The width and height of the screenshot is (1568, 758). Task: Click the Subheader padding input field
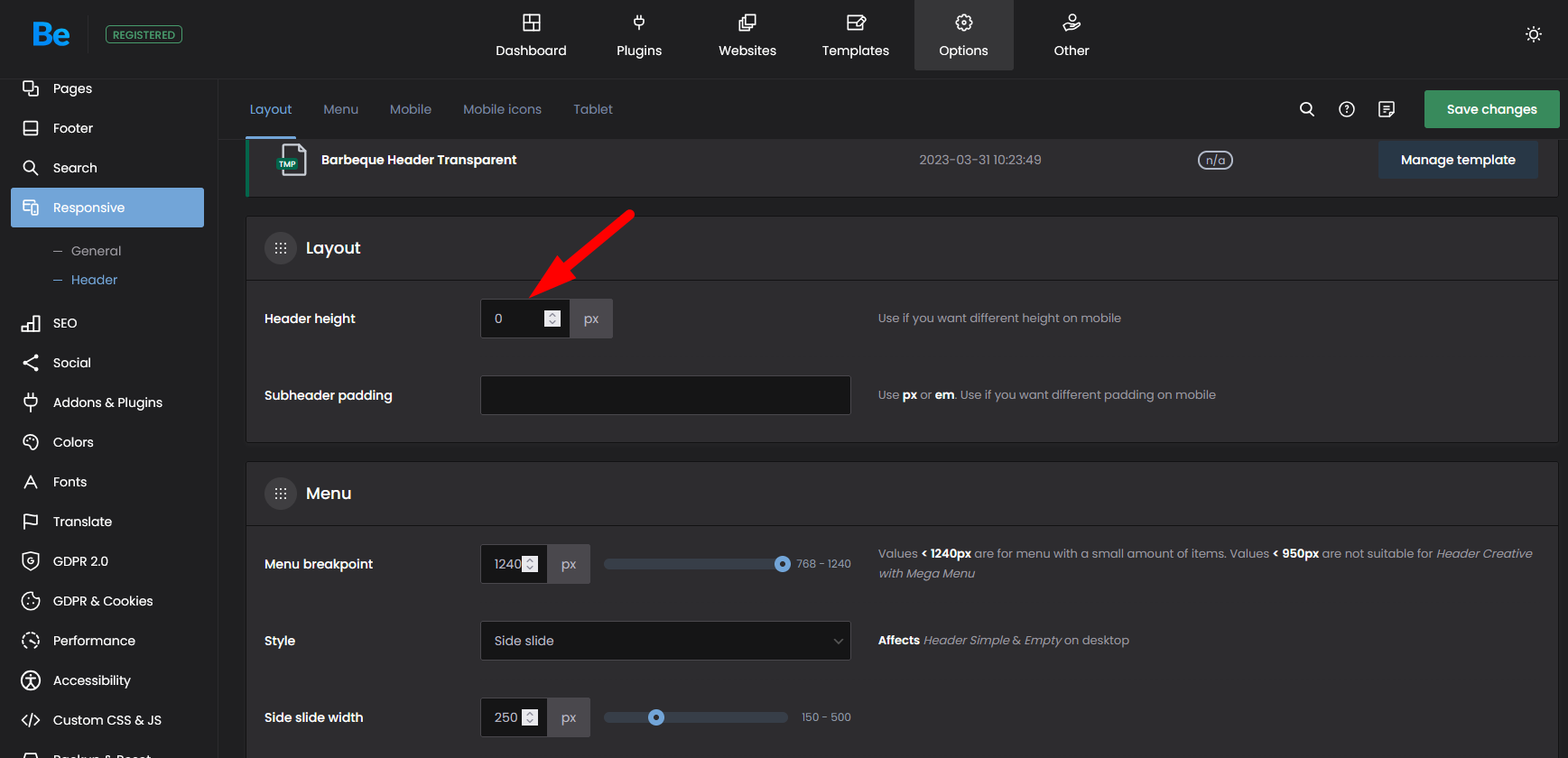(x=665, y=395)
